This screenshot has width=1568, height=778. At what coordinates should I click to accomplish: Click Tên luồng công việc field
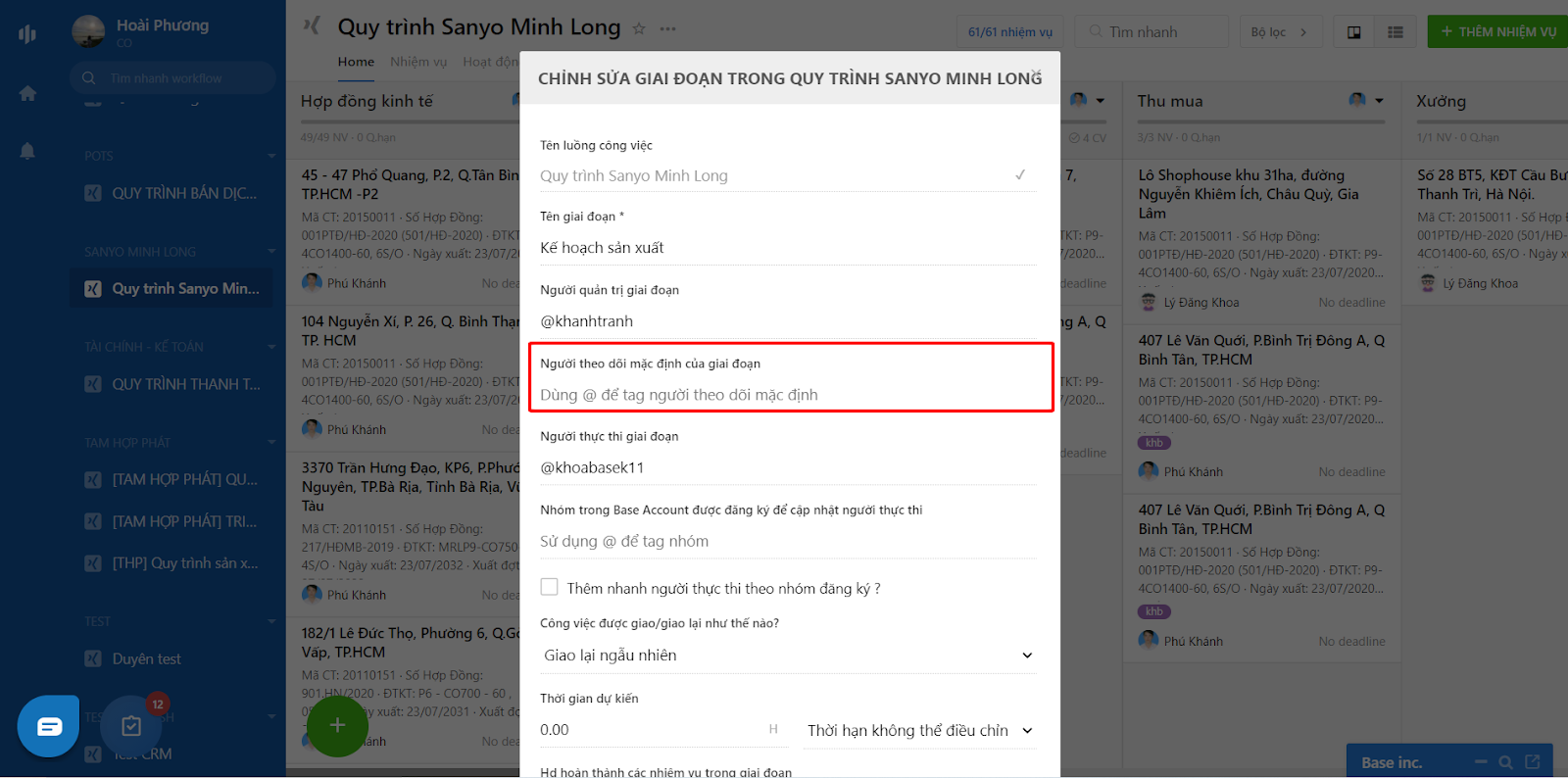[x=788, y=175]
